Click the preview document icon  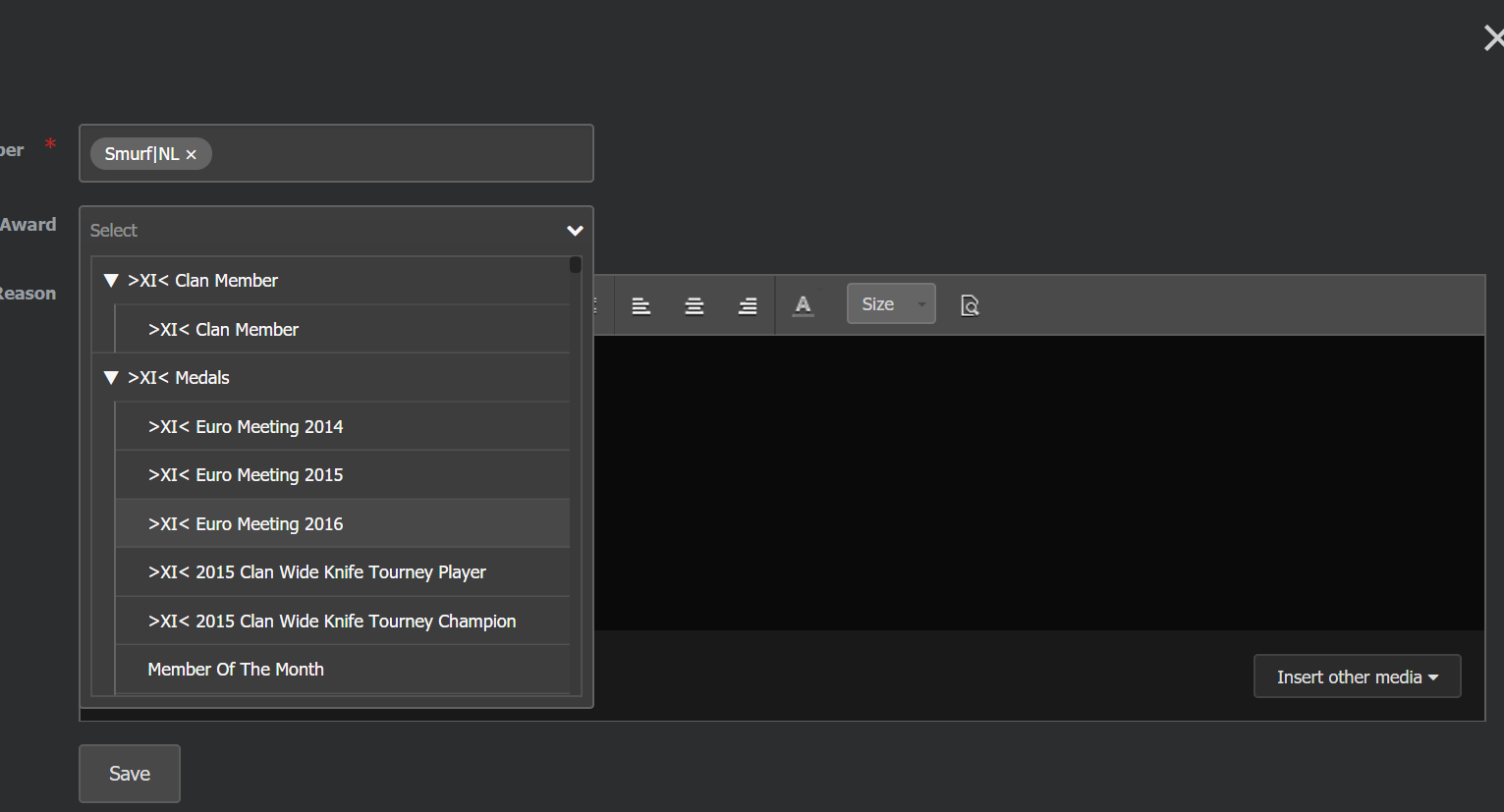pyautogui.click(x=970, y=305)
